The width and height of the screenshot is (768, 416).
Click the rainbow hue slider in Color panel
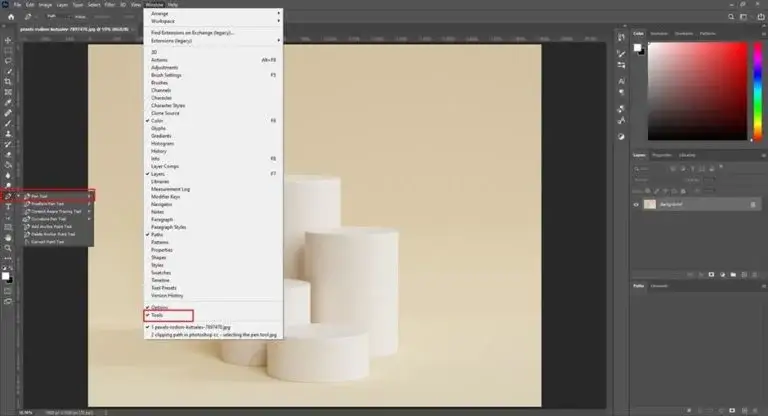758,91
